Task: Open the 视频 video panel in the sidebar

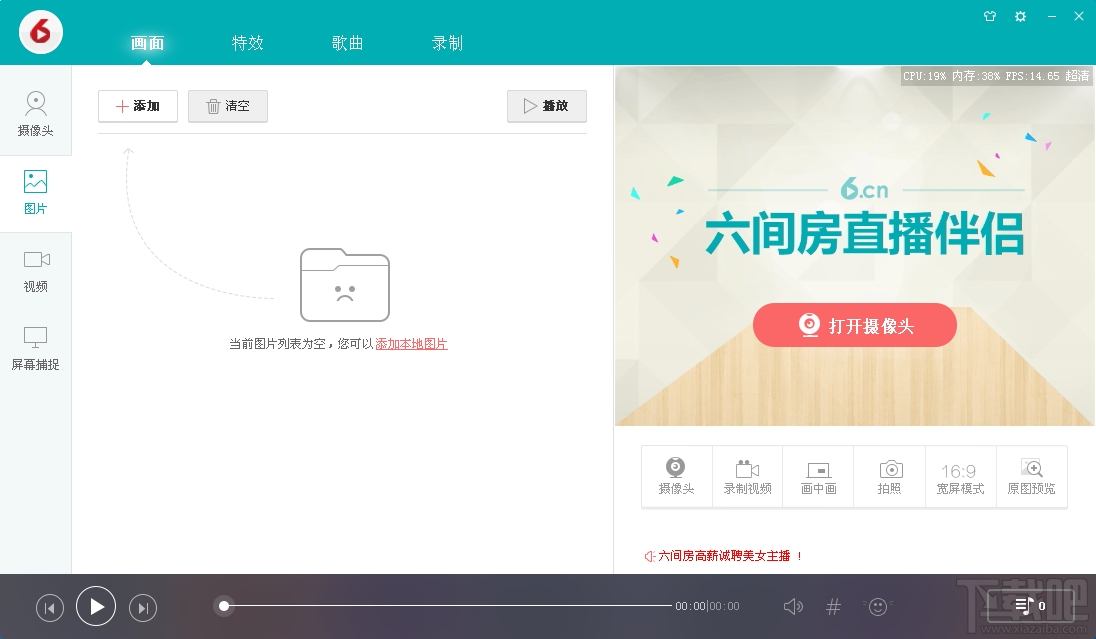Action: click(36, 271)
